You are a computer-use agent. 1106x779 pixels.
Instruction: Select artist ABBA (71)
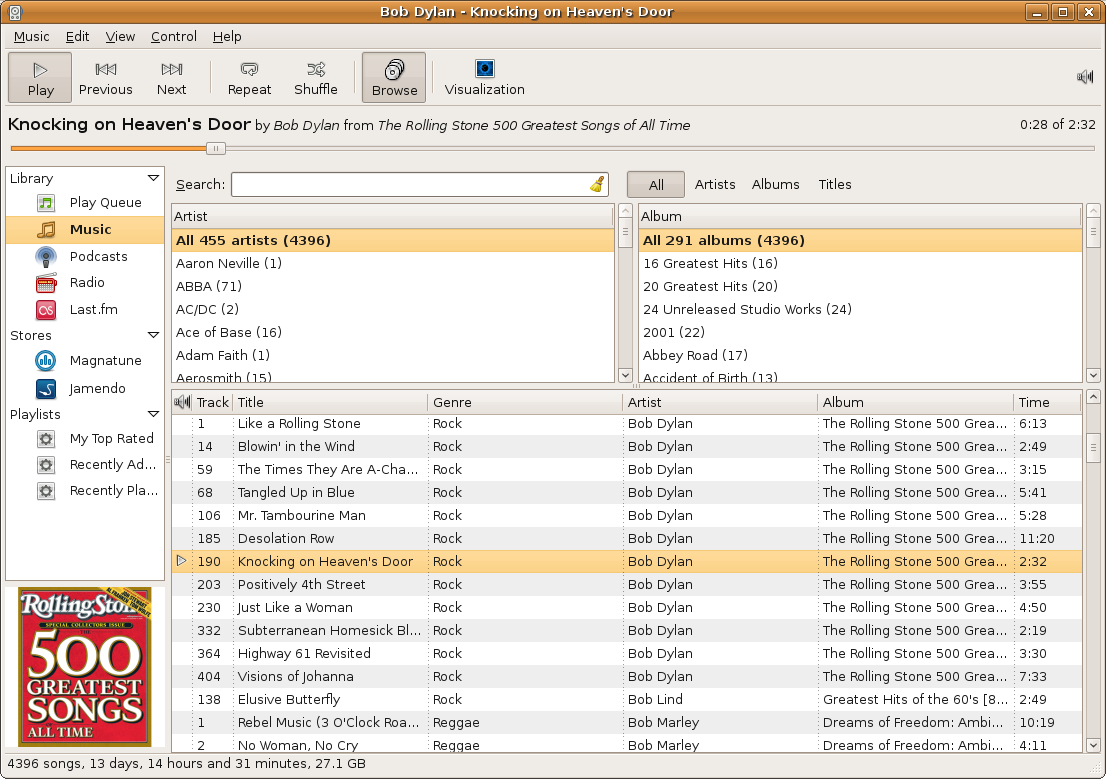pyautogui.click(x=393, y=286)
